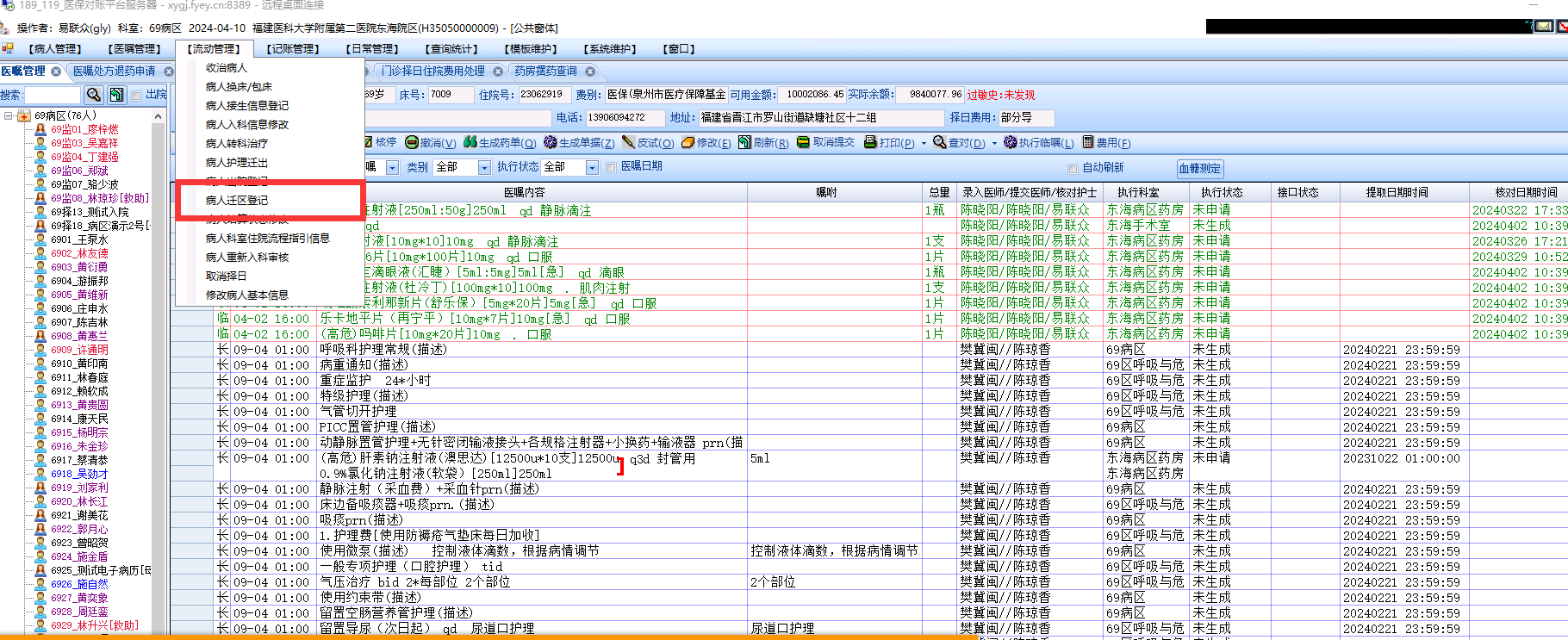Viewport: 1568px width, 640px height.
Task: Close the 医嘱处方退药申请 tab
Action: pyautogui.click(x=169, y=71)
